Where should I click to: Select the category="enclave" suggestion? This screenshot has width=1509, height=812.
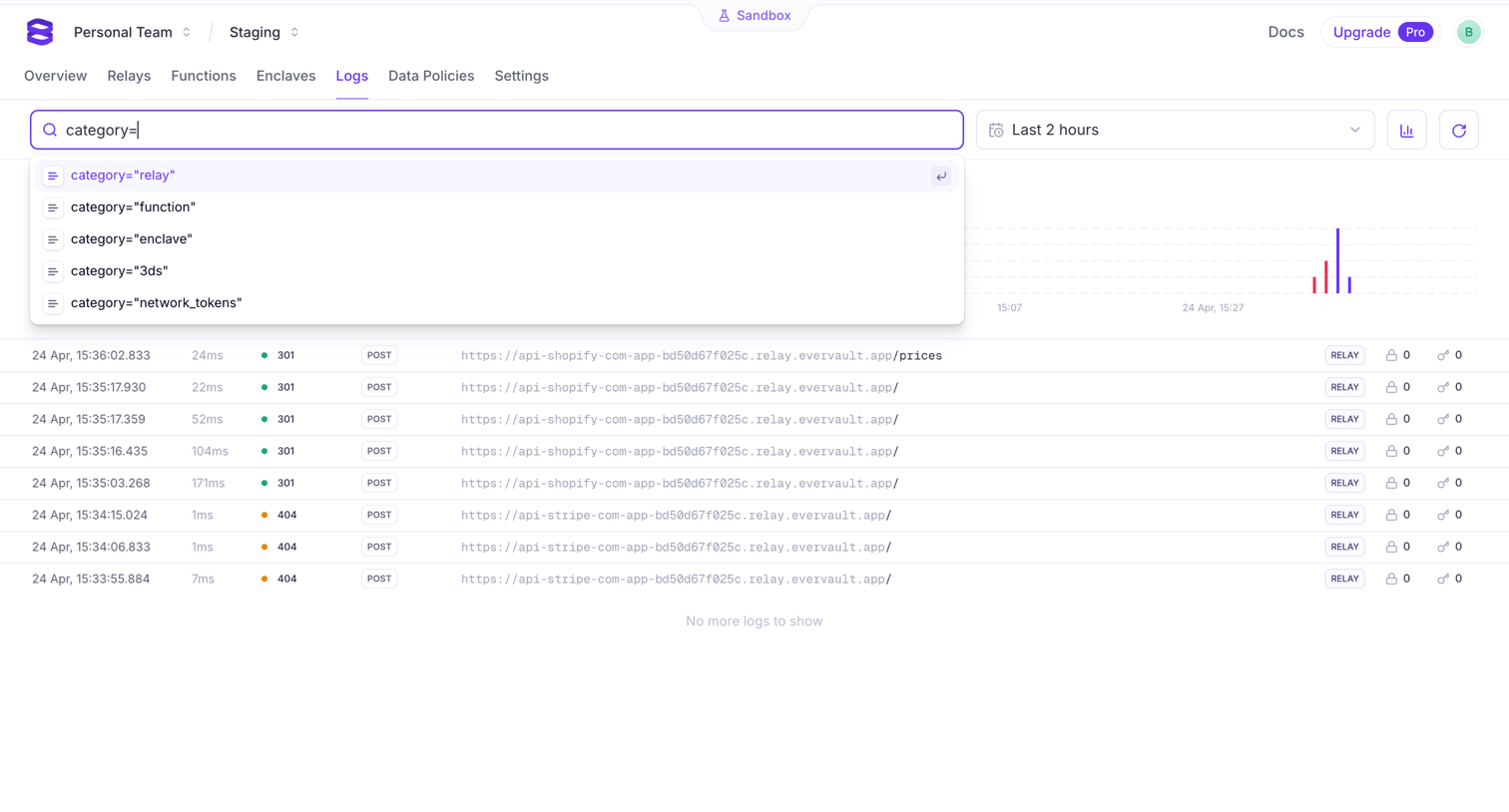(497, 239)
